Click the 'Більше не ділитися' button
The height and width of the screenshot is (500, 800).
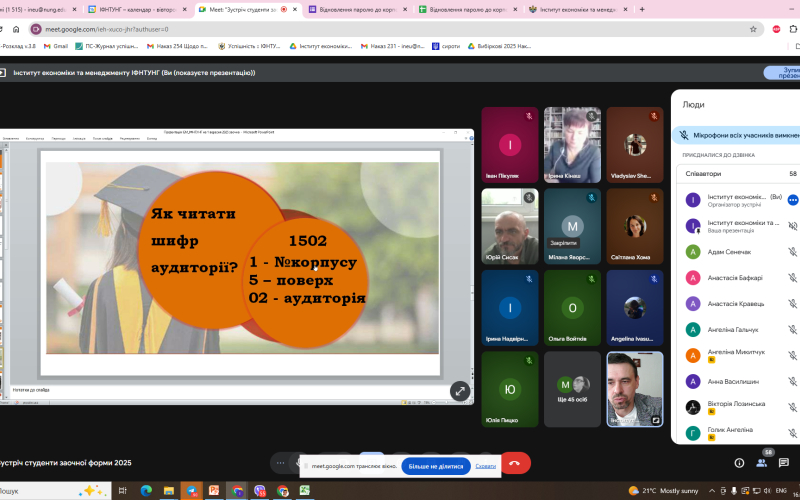pyautogui.click(x=436, y=466)
